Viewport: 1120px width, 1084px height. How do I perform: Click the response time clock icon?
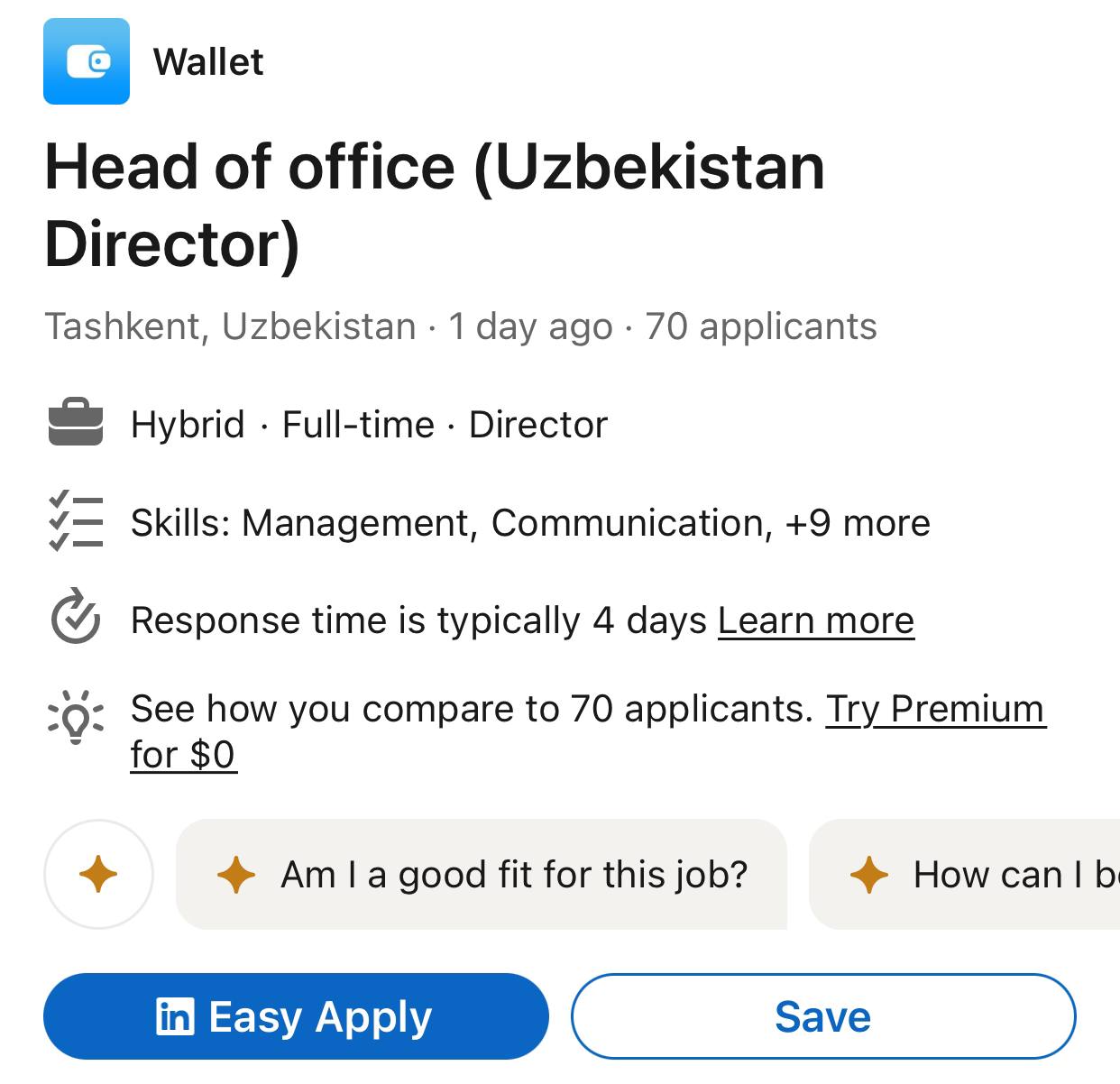tap(76, 620)
